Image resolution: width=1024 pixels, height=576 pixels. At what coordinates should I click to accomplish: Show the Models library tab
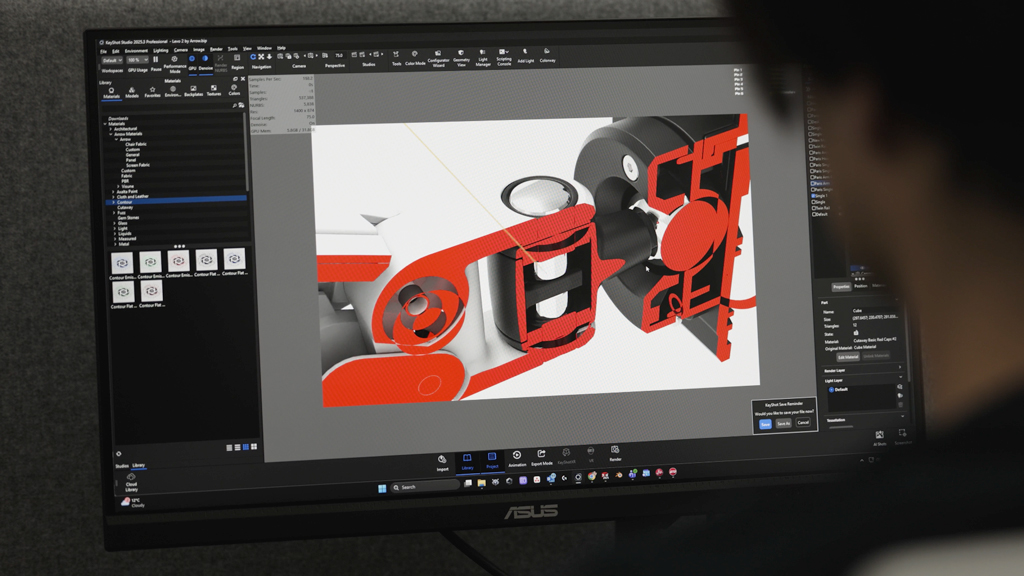tap(132, 92)
